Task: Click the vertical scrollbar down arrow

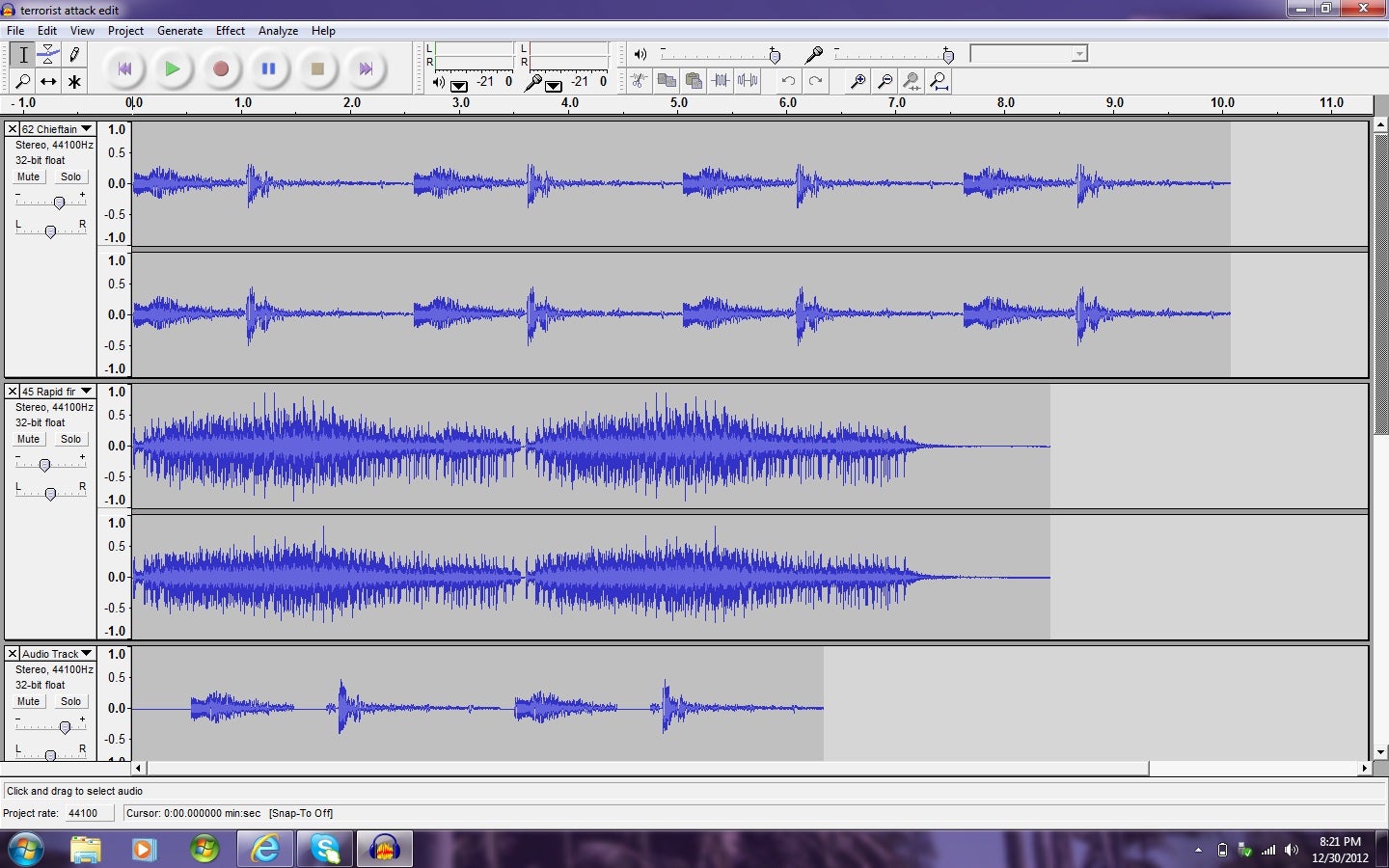Action: [1380, 751]
